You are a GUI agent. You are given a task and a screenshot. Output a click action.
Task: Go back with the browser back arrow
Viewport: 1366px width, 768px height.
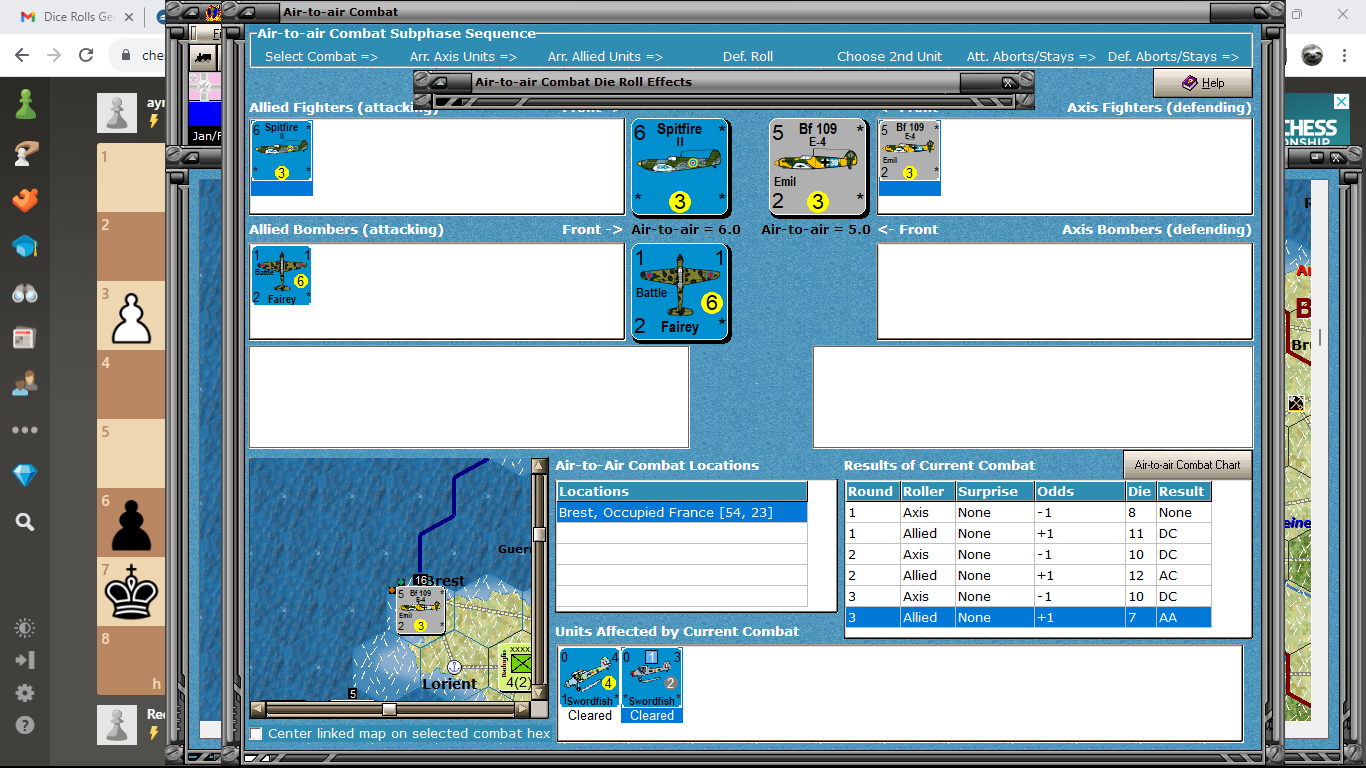click(22, 55)
